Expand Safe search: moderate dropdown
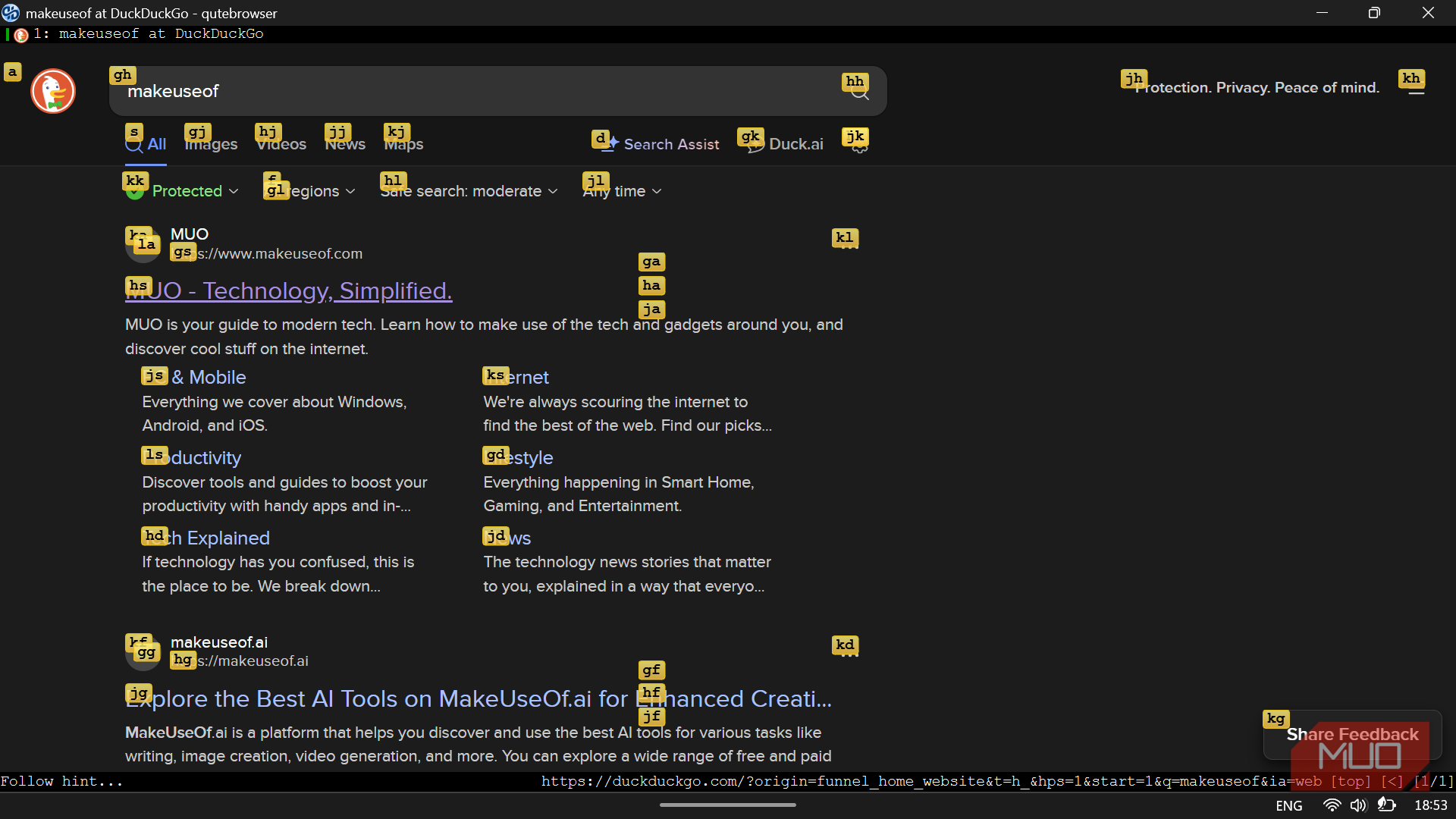The width and height of the screenshot is (1456, 819). (x=469, y=191)
